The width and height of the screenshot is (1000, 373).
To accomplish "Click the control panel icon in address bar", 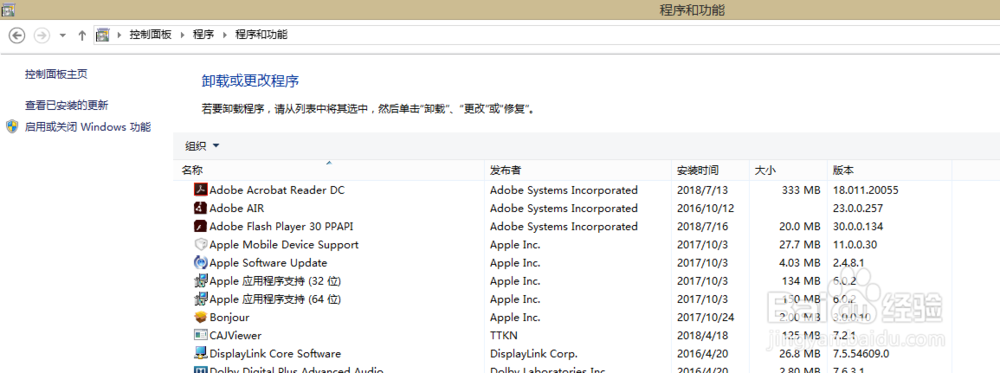I will click(103, 36).
